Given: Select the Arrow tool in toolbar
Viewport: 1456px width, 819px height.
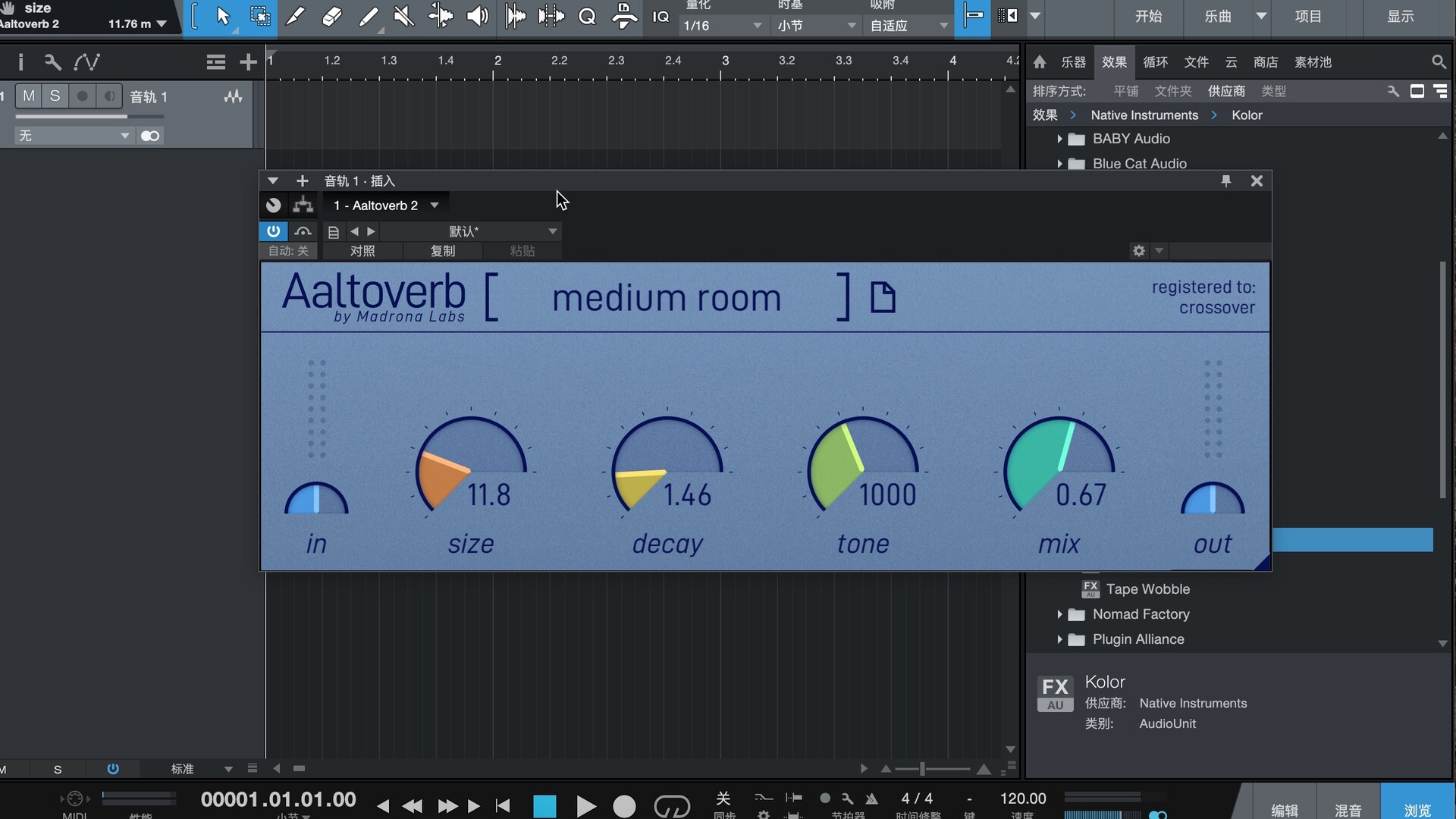Looking at the screenshot, I should point(223,17).
